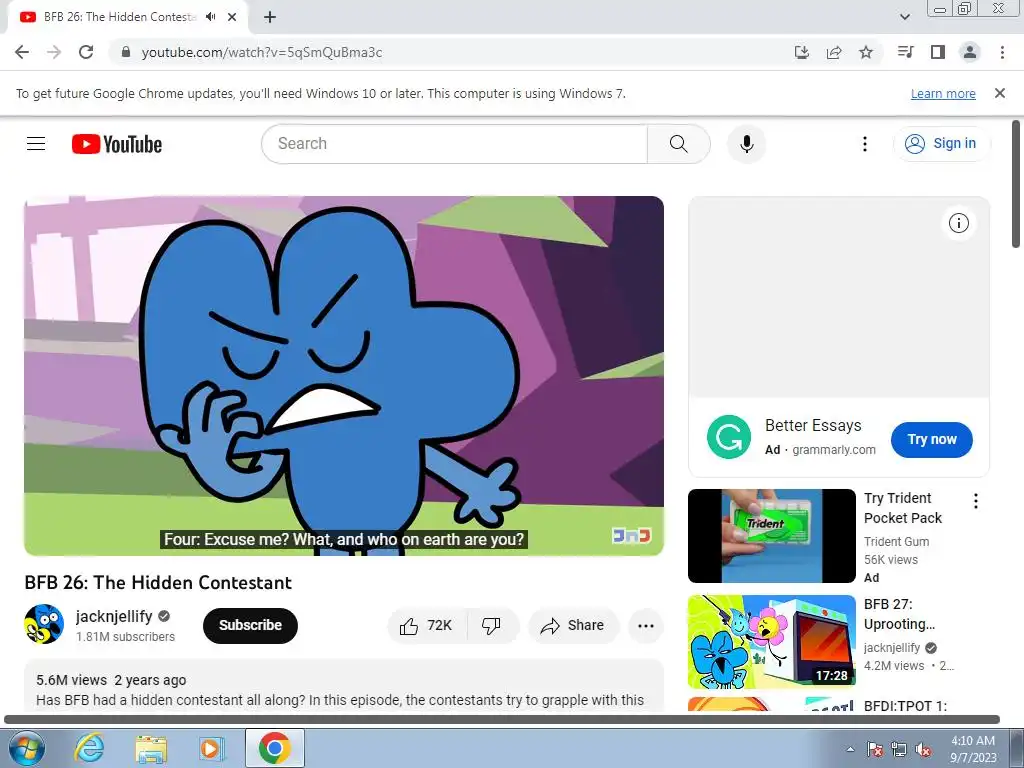Click the BFDI:TPOT 1 video title
This screenshot has width=1024, height=768.
(x=905, y=705)
